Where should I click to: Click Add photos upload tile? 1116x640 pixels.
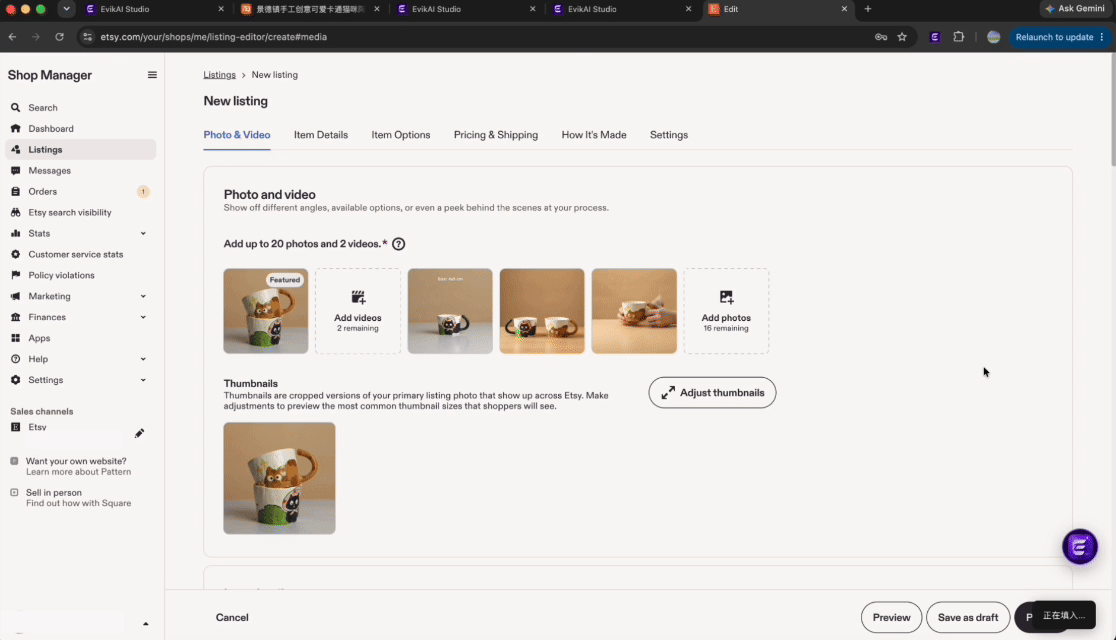pyautogui.click(x=726, y=311)
